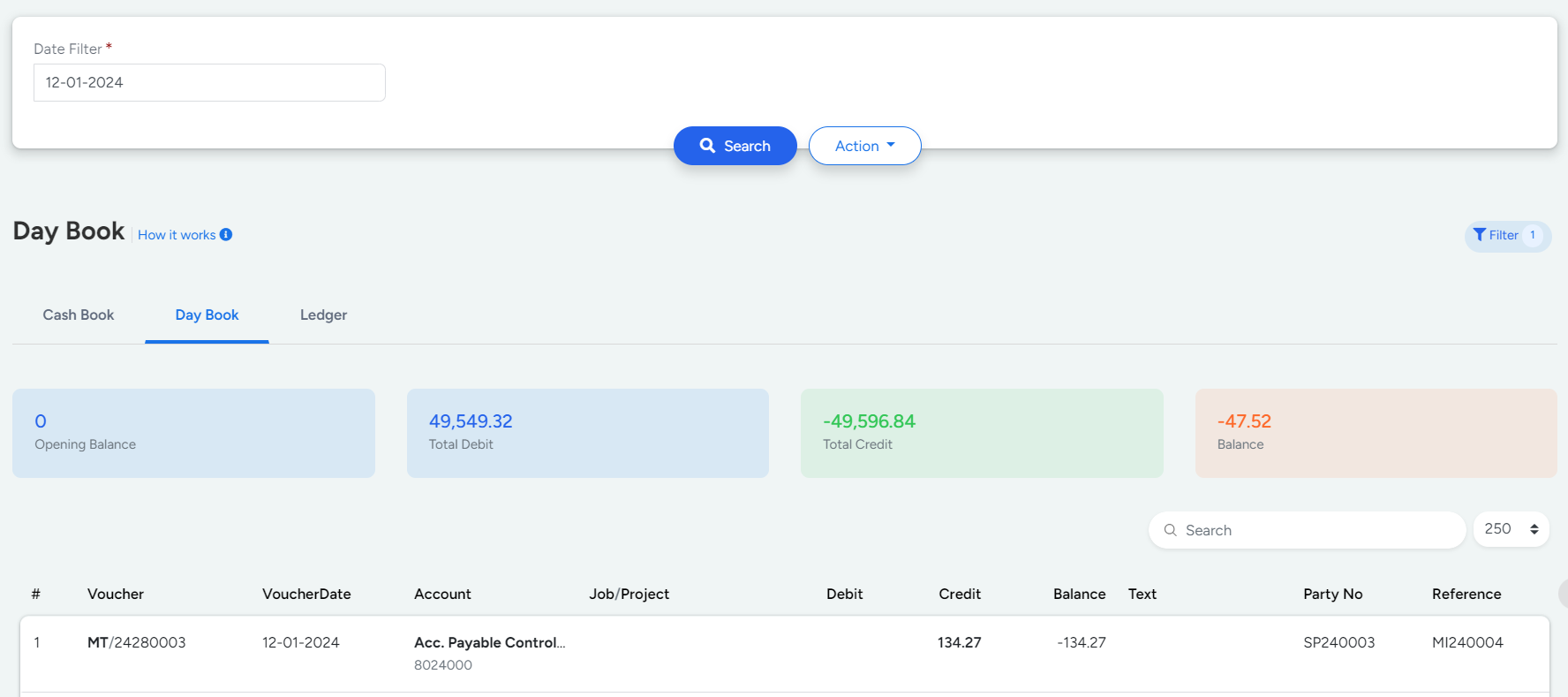Switch to the Ledger tab
This screenshot has height=697, width=1568.
pyautogui.click(x=323, y=315)
